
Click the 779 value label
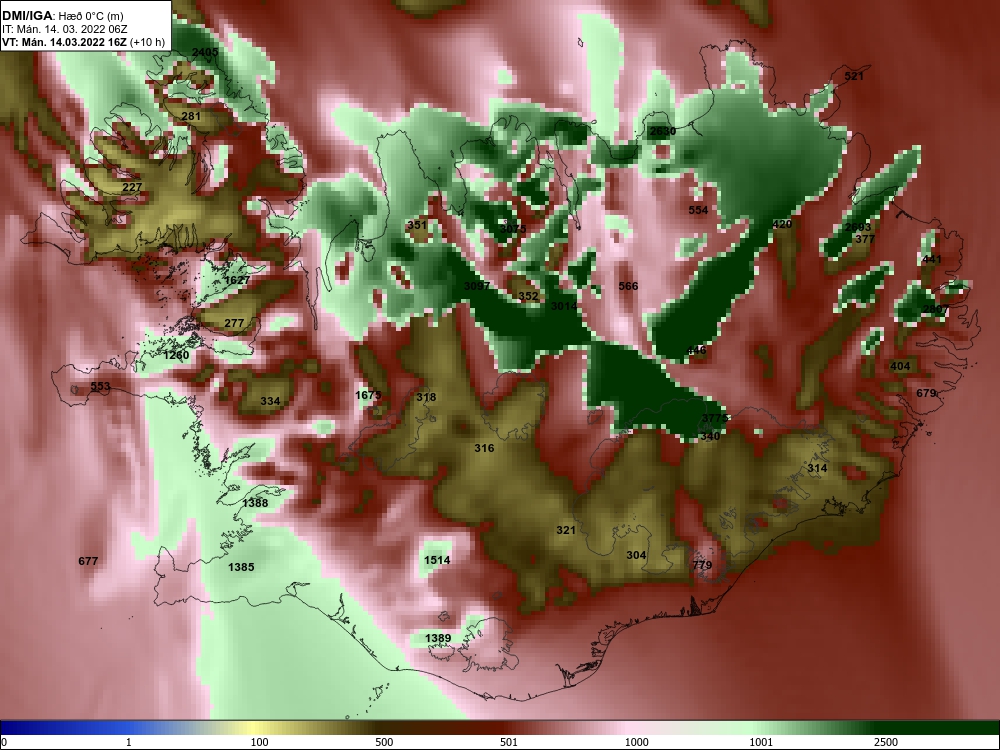click(x=702, y=565)
